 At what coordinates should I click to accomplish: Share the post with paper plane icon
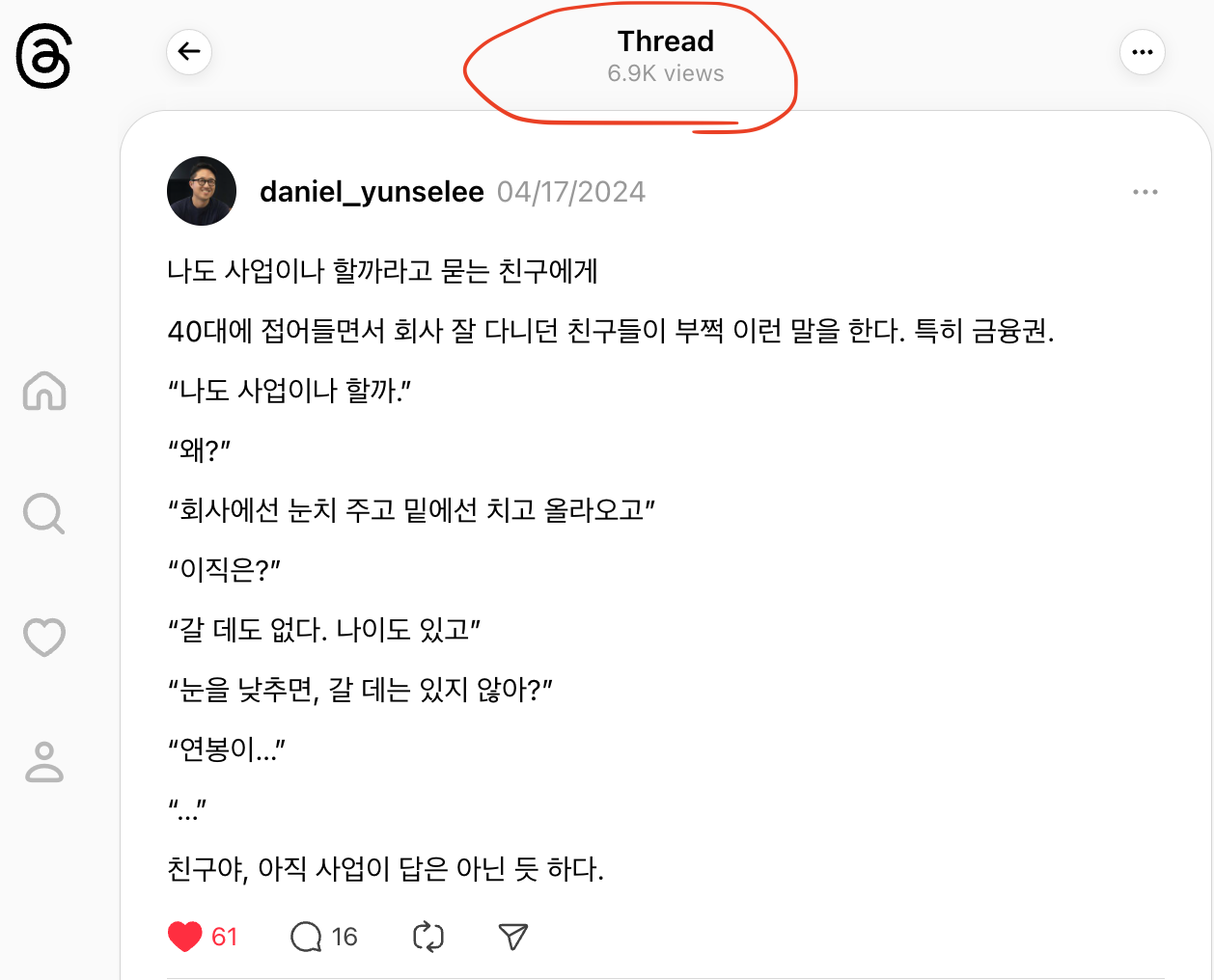click(513, 937)
